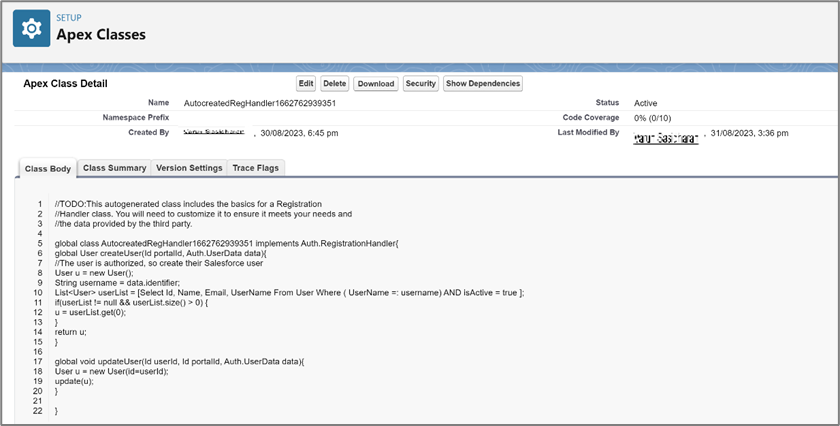Screen dimensions: 840x426
Task: Click the global class declaration code line
Action: (x=226, y=243)
